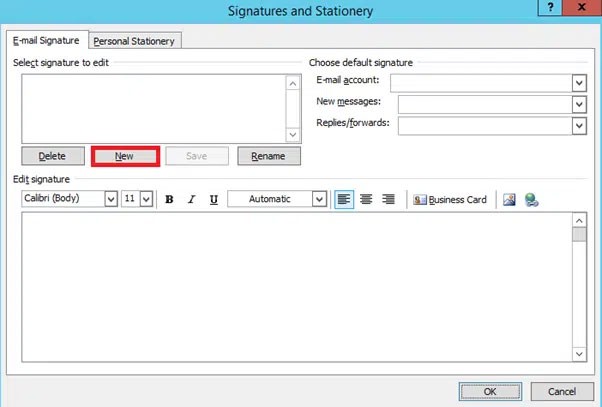Expand the New messages dropdown

578,104
